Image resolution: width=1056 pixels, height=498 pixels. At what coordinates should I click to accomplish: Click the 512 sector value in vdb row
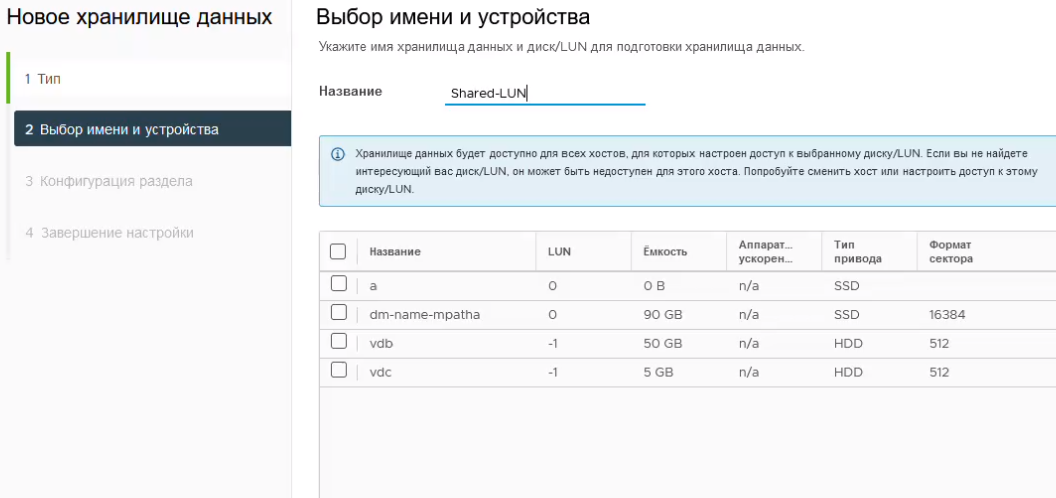tap(939, 344)
